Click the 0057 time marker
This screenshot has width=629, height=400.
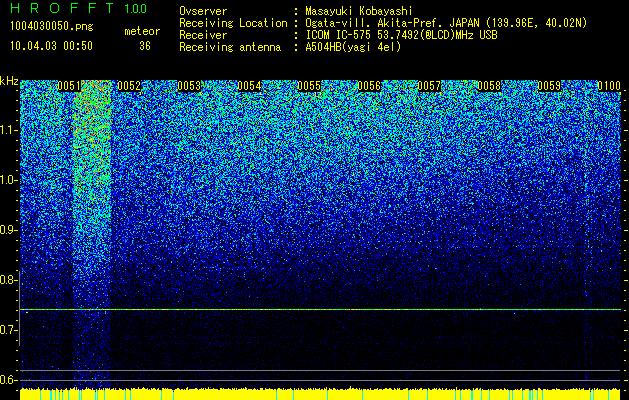[x=429, y=86]
